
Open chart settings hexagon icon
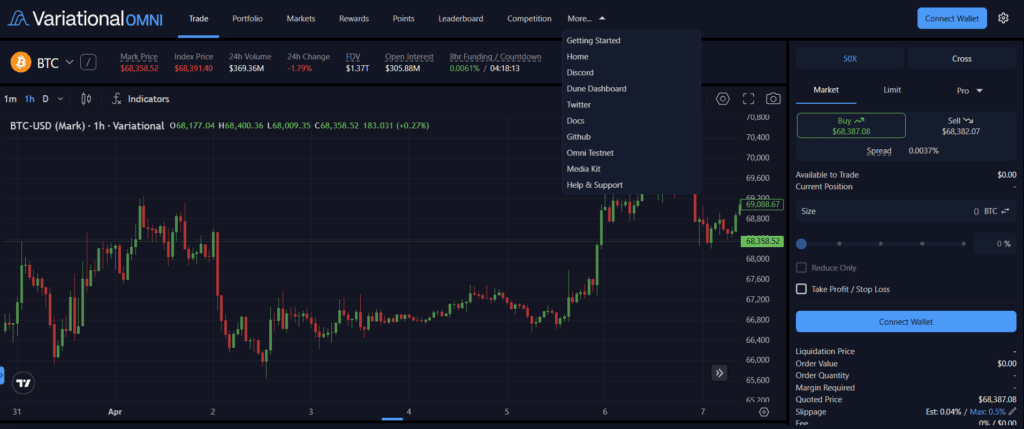pyautogui.click(x=722, y=99)
